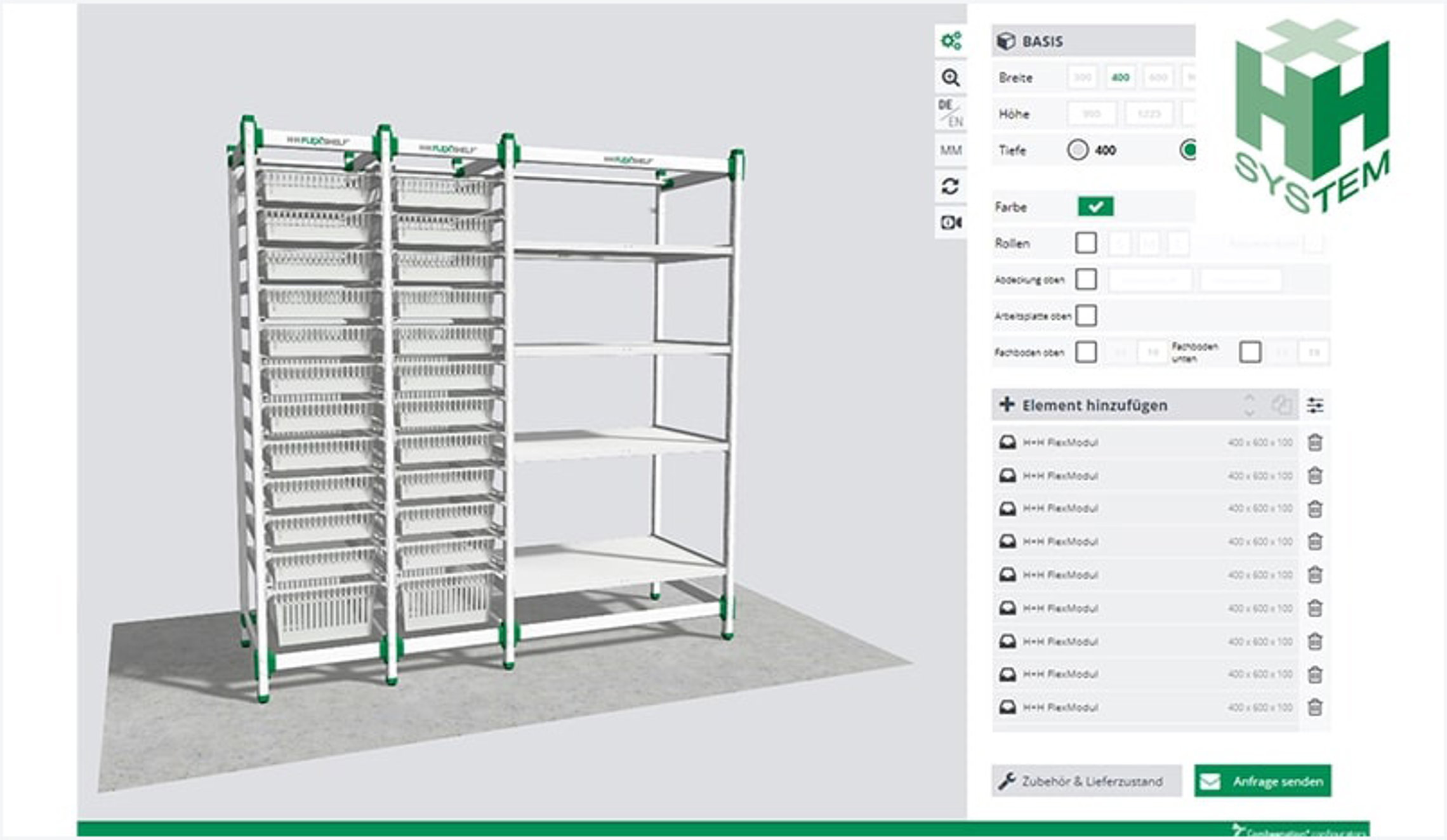Tick the Arbeitsplatte oben checkbox
The width and height of the screenshot is (1447, 840).
[x=1086, y=315]
